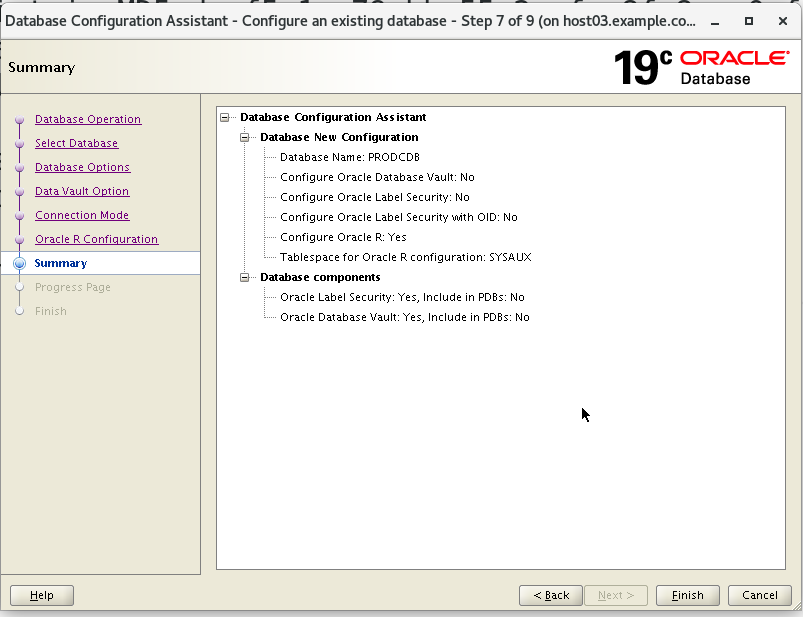This screenshot has width=803, height=617.
Task: Go to Database Operation step
Action: click(88, 119)
